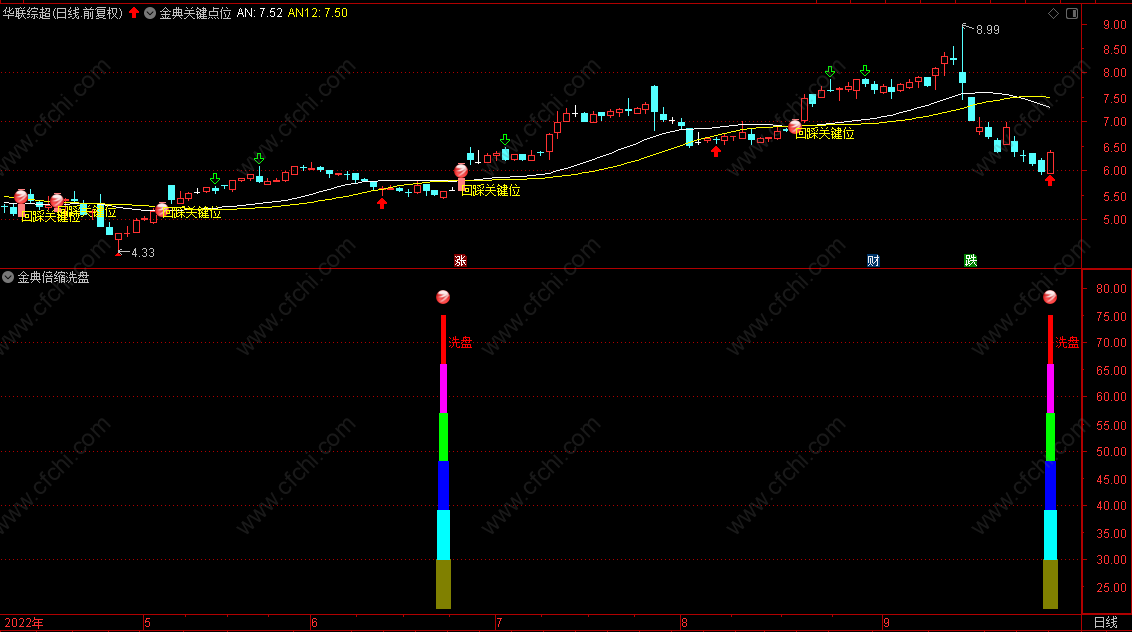Select the AN: 7.52 value

[x=260, y=13]
